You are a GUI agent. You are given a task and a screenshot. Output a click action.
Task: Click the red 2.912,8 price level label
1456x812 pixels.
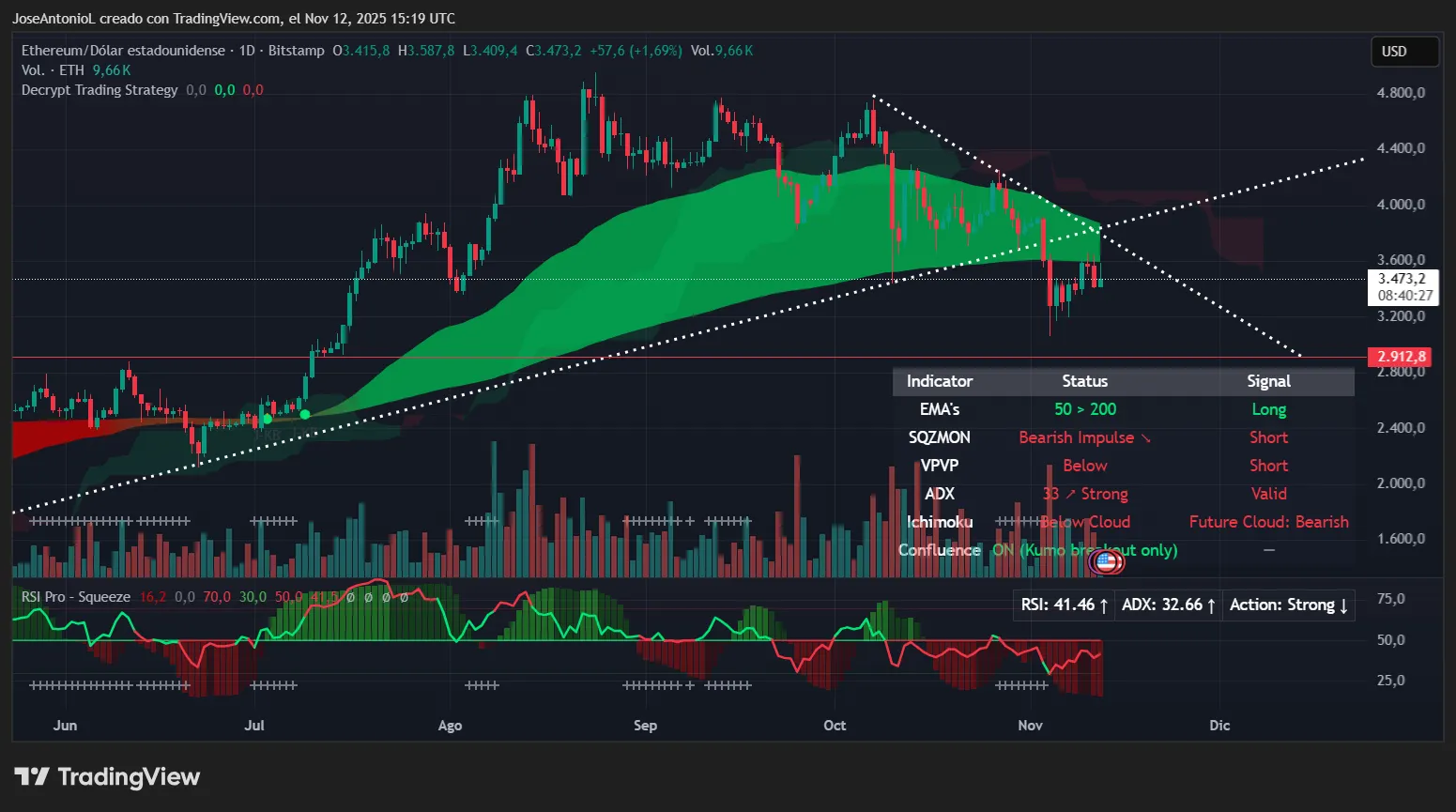coord(1401,356)
